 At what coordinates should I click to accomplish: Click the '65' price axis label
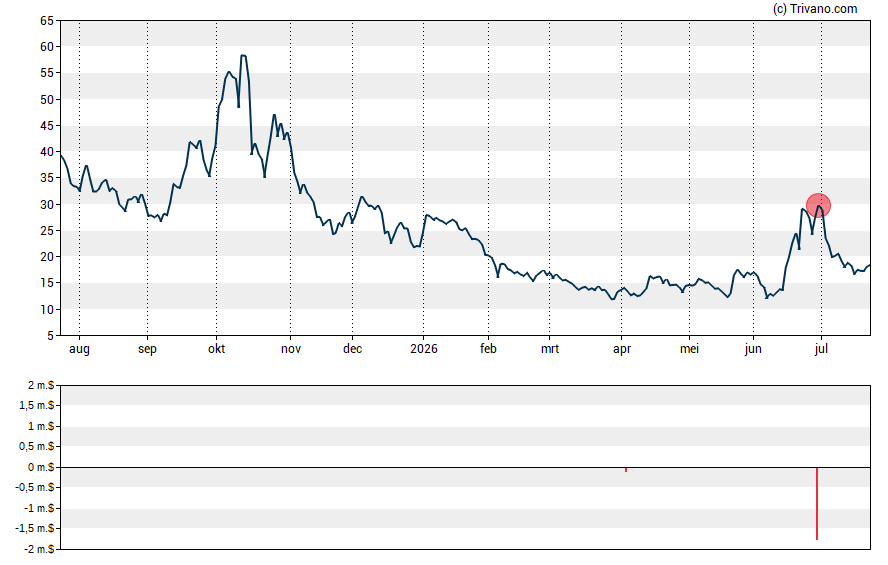pyautogui.click(x=46, y=21)
